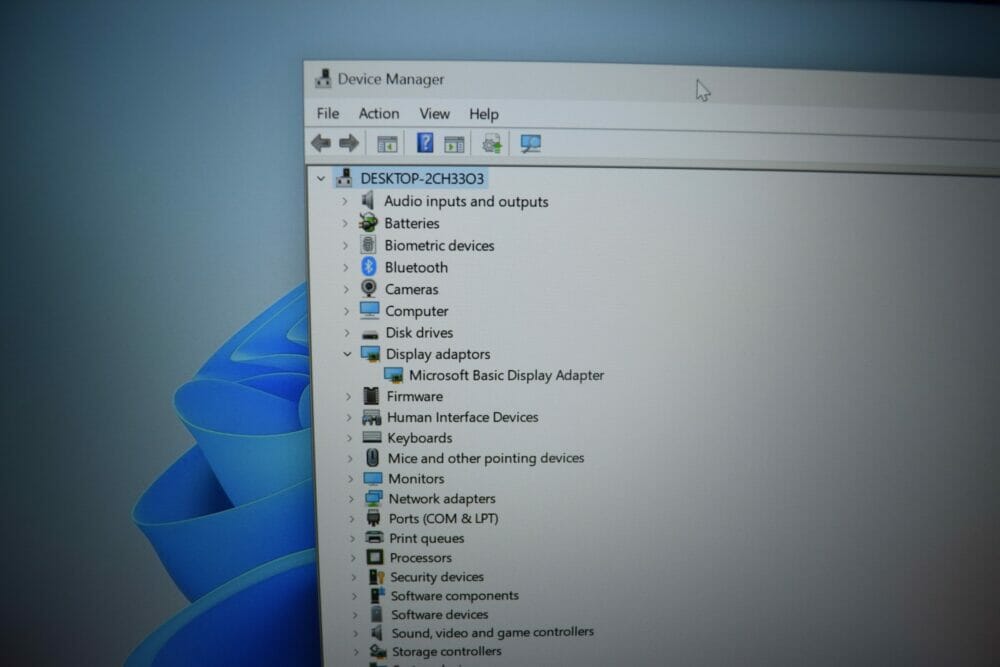Expand the Processors chevron
Screen dimensions: 1000x667
tap(353, 557)
